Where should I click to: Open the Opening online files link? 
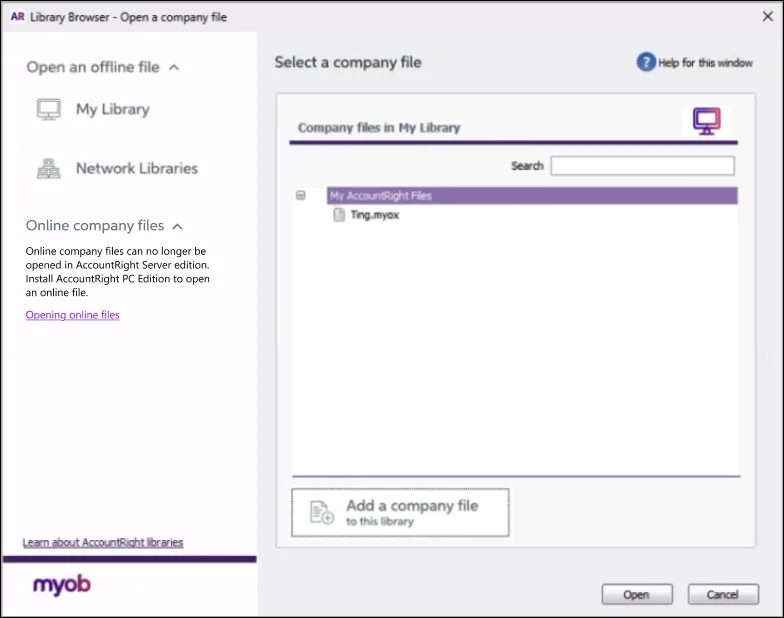(72, 315)
